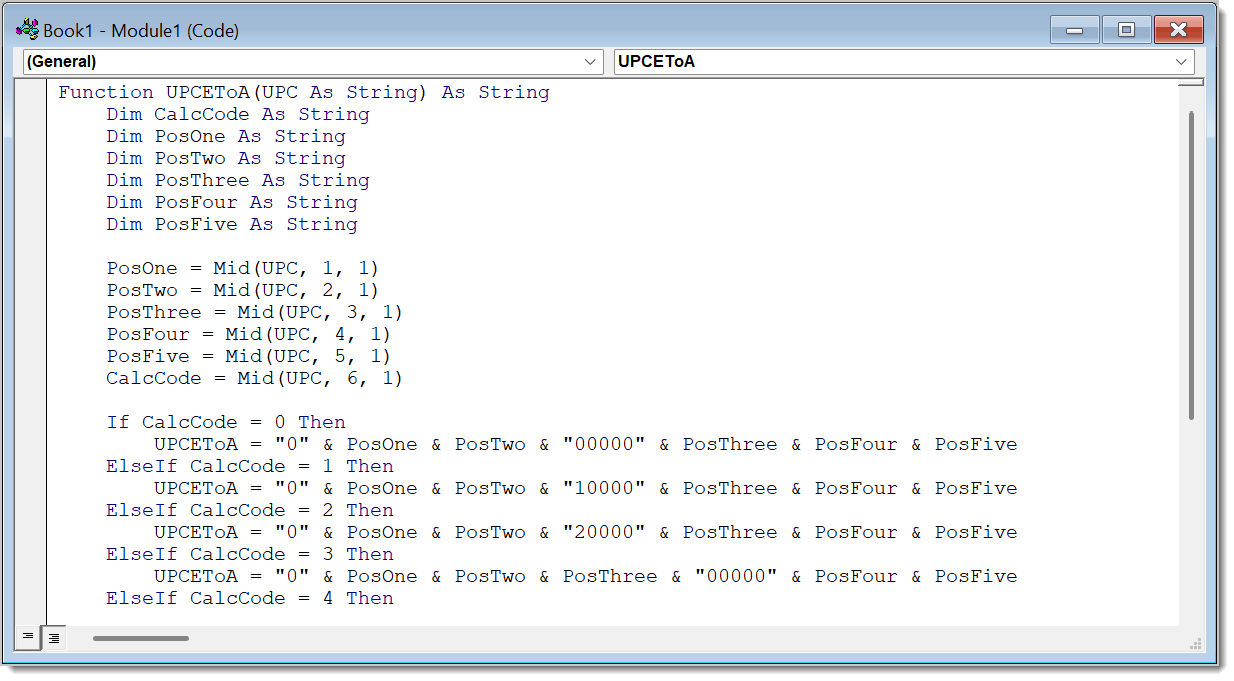Image resolution: width=1234 pixels, height=681 pixels.
Task: Click the ElseIf CalcCode = 1 Then line
Action: coord(250,466)
